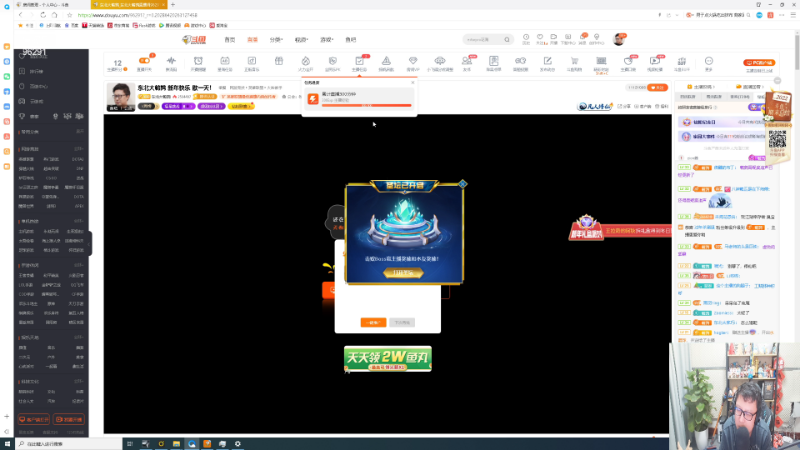Click the browser address bar
Image resolution: width=800 pixels, height=450 pixels.
point(357,15)
